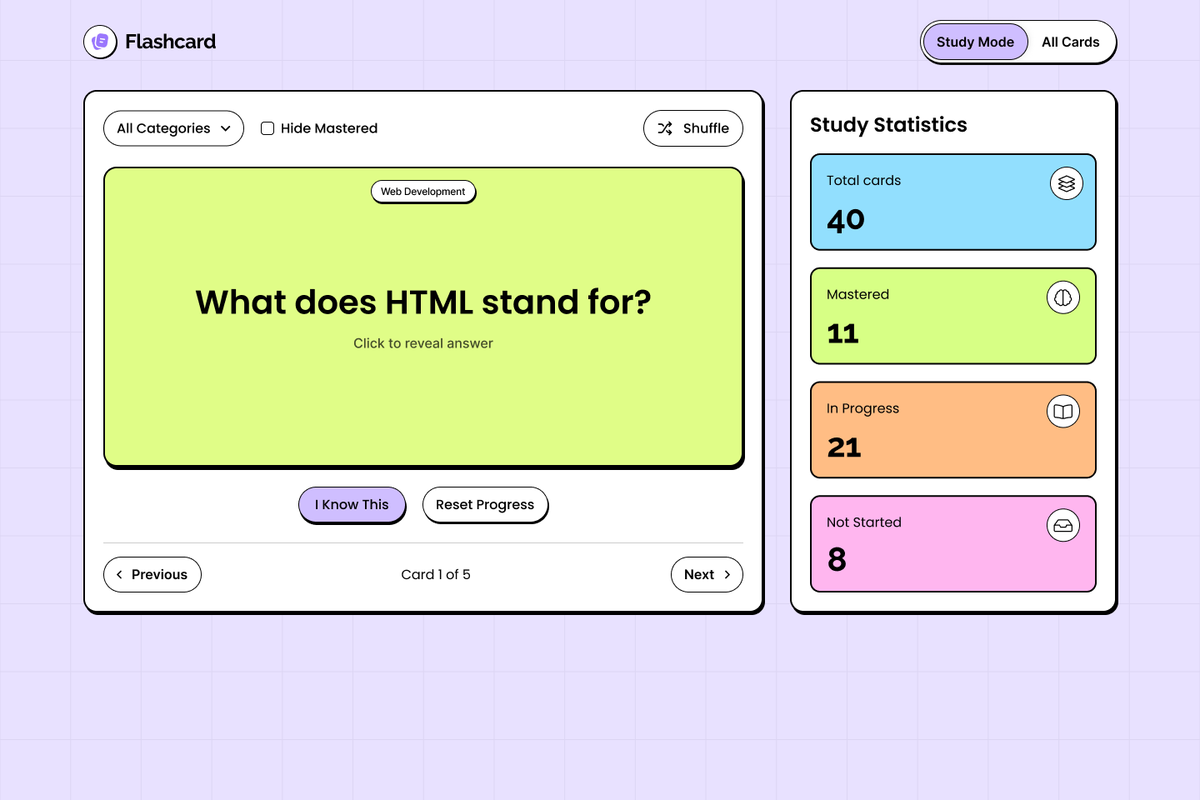Click the Not Started statistics card
1200x800 pixels.
coord(952,543)
